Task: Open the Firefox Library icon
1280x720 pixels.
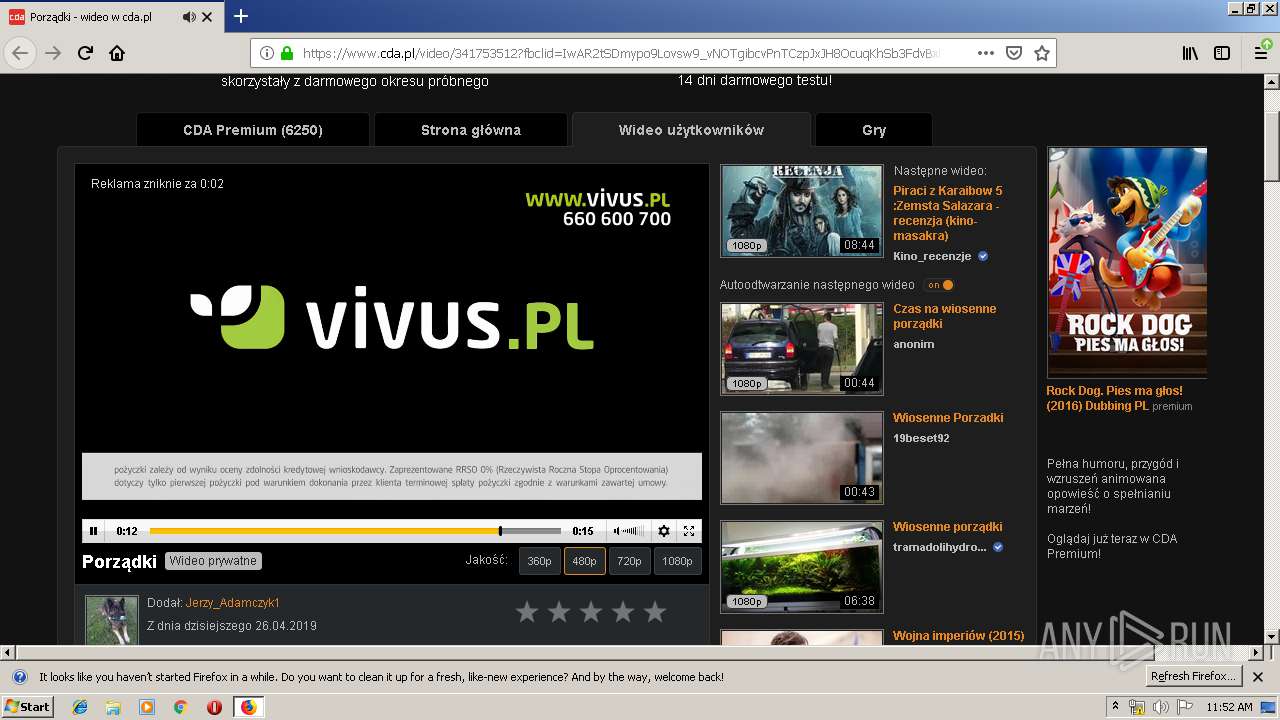Action: coord(1190,53)
